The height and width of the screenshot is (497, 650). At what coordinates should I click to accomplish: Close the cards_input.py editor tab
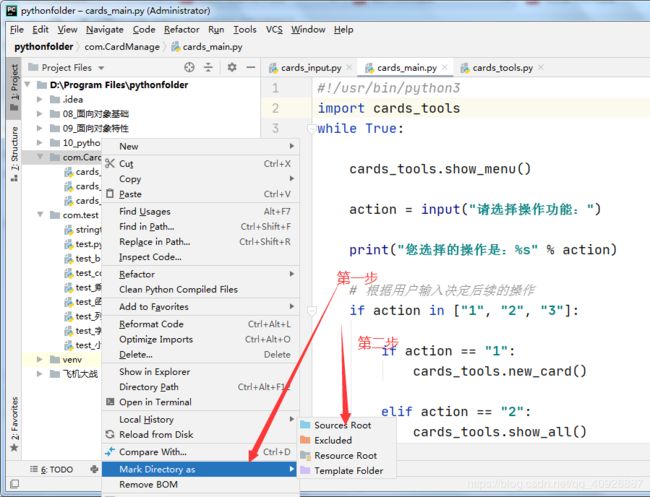pyautogui.click(x=349, y=68)
